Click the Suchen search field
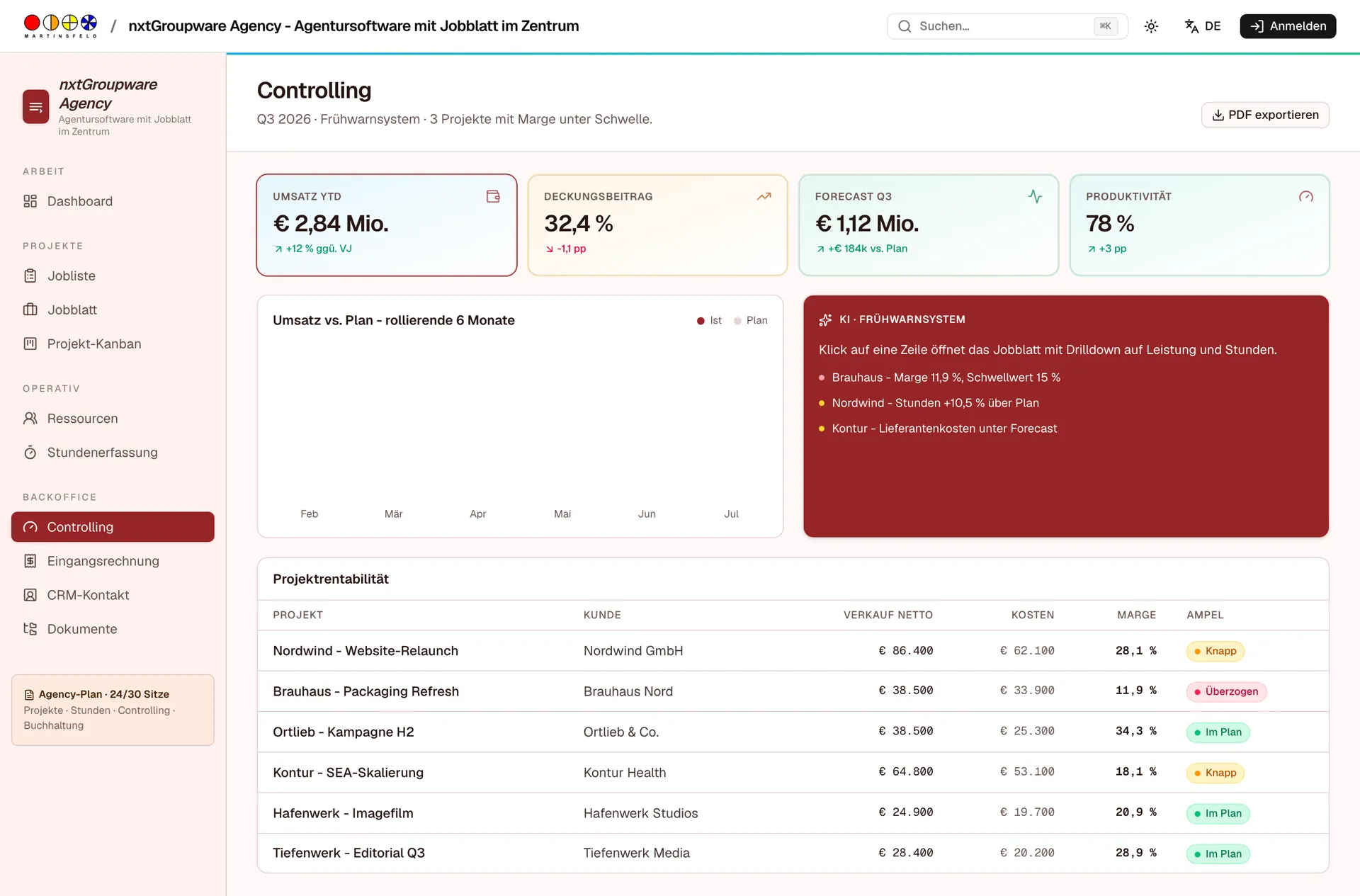The image size is (1360, 896). click(x=1007, y=26)
